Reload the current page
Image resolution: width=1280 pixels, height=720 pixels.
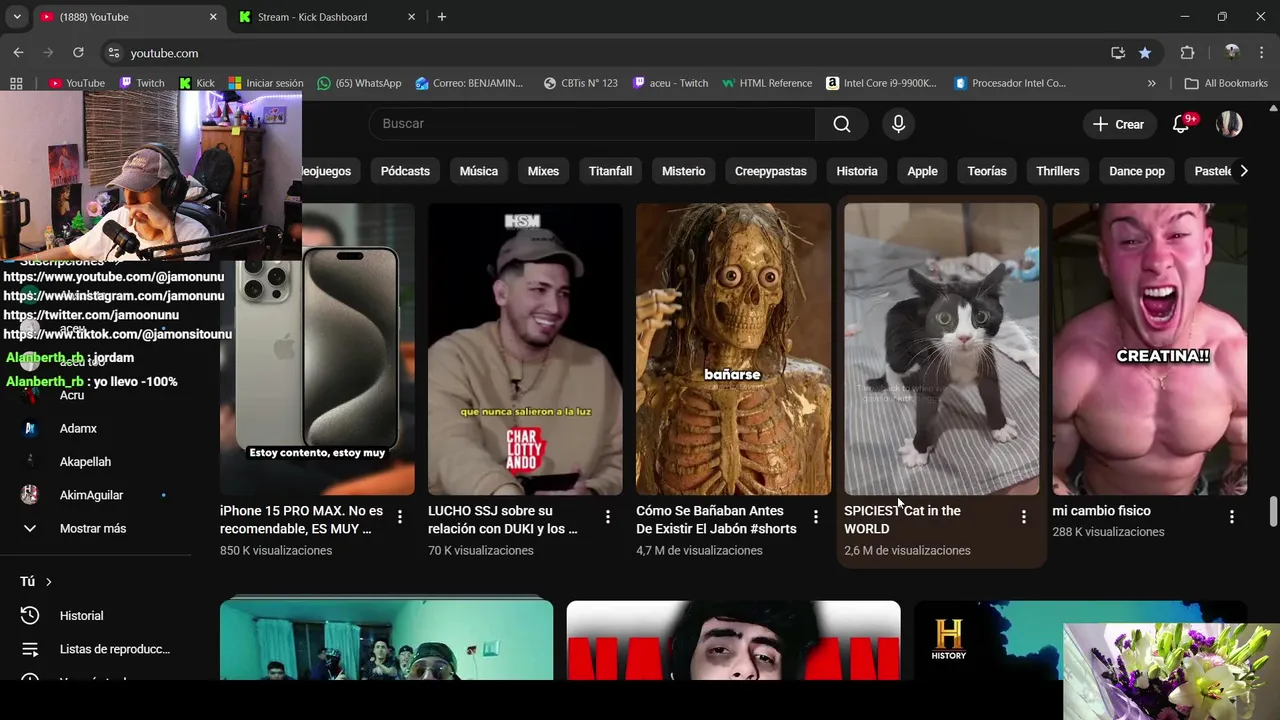click(x=78, y=53)
